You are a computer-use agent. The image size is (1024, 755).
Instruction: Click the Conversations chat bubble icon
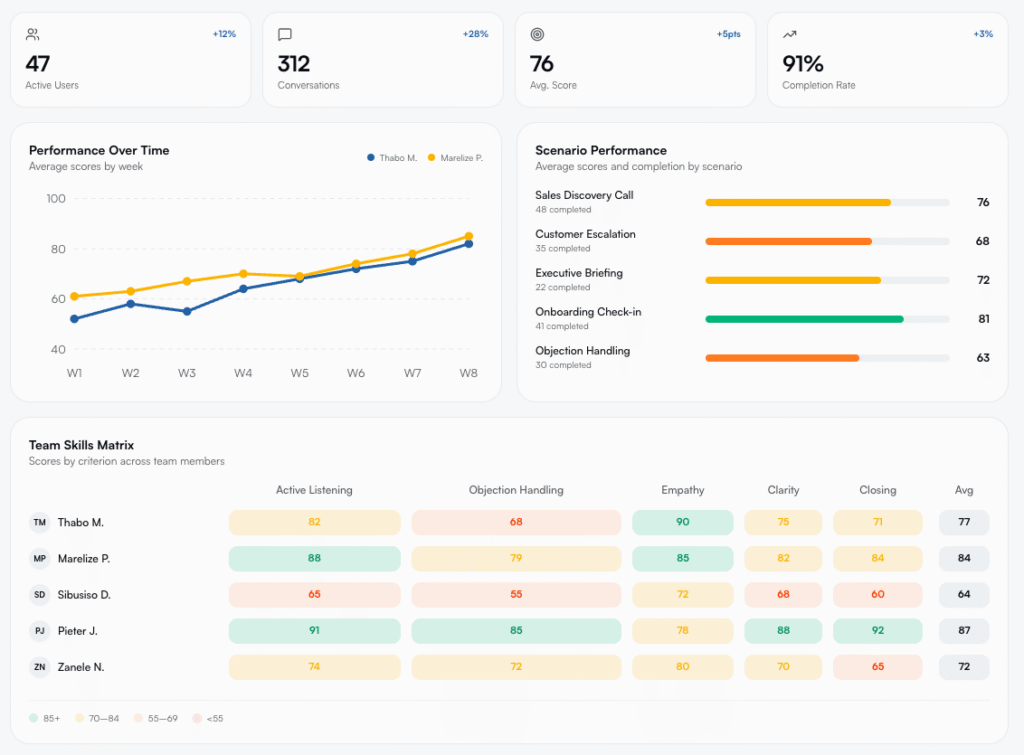[x=285, y=35]
